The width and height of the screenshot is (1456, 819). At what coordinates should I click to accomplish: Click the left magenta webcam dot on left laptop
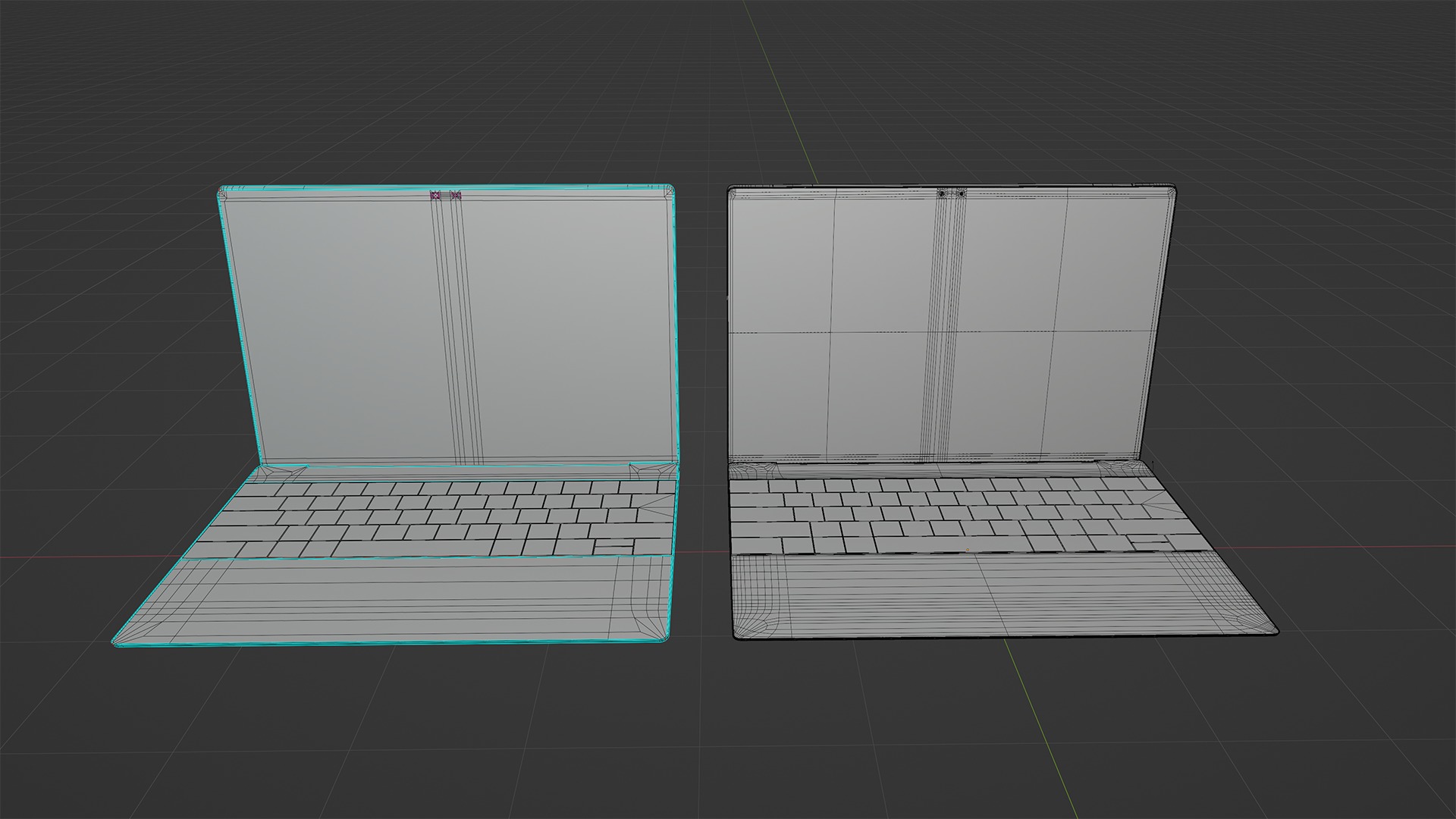point(435,196)
